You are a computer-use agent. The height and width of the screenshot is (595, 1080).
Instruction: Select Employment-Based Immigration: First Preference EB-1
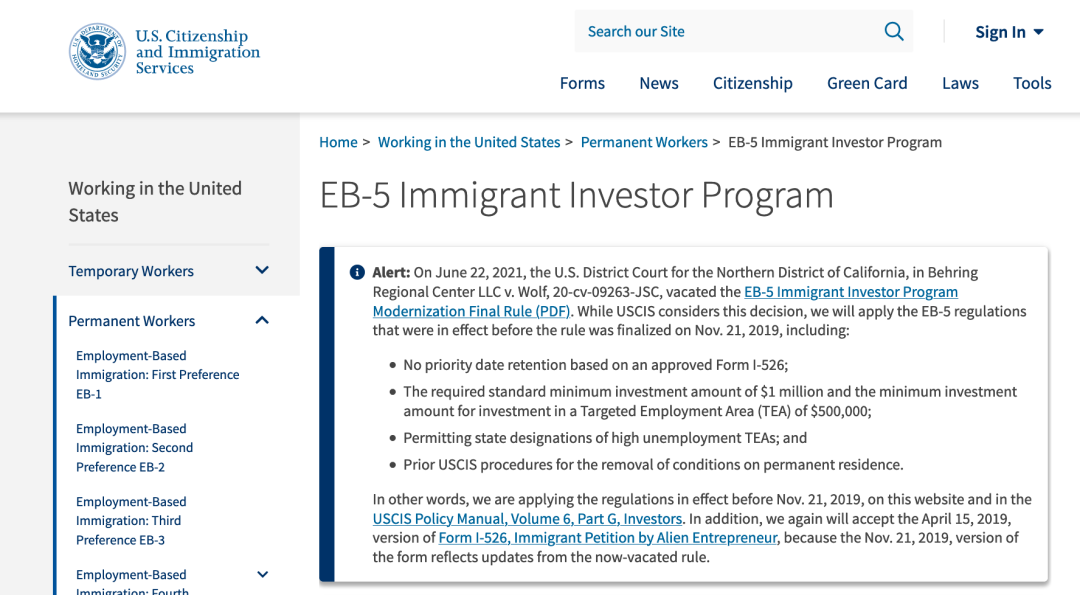[x=158, y=375]
